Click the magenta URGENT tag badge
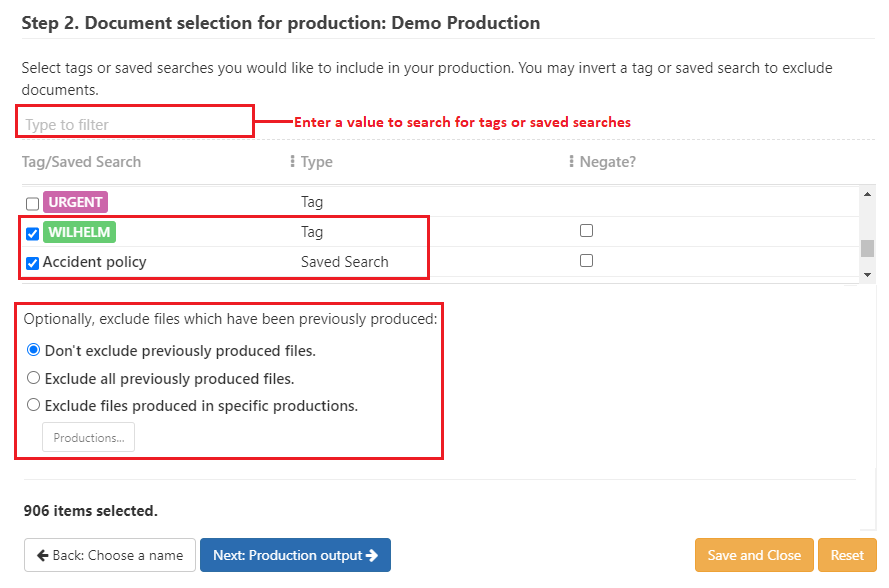The height and width of the screenshot is (588, 889). click(x=75, y=202)
